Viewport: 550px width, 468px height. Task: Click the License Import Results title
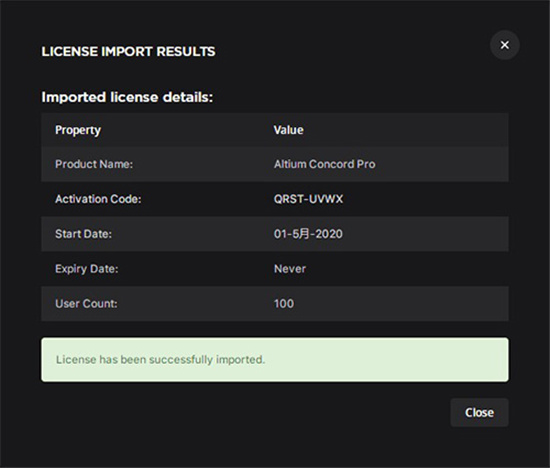[x=128, y=52]
